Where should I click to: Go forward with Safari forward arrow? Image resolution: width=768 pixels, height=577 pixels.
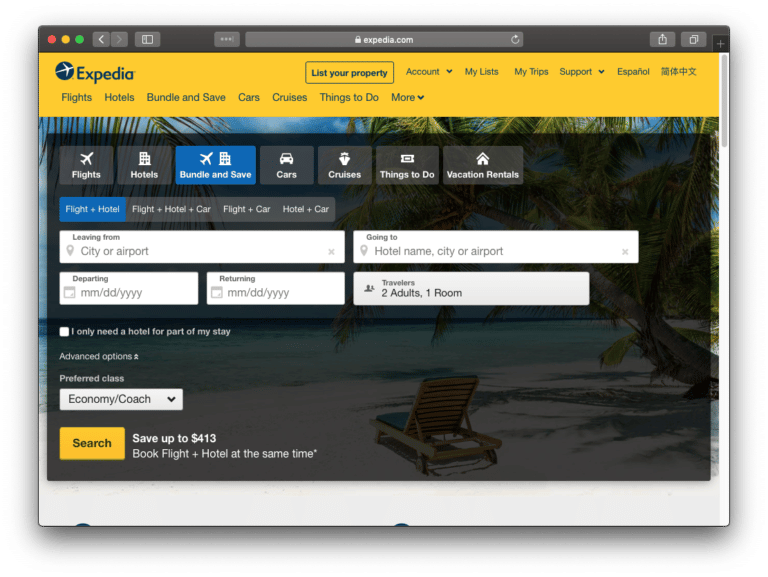click(119, 39)
